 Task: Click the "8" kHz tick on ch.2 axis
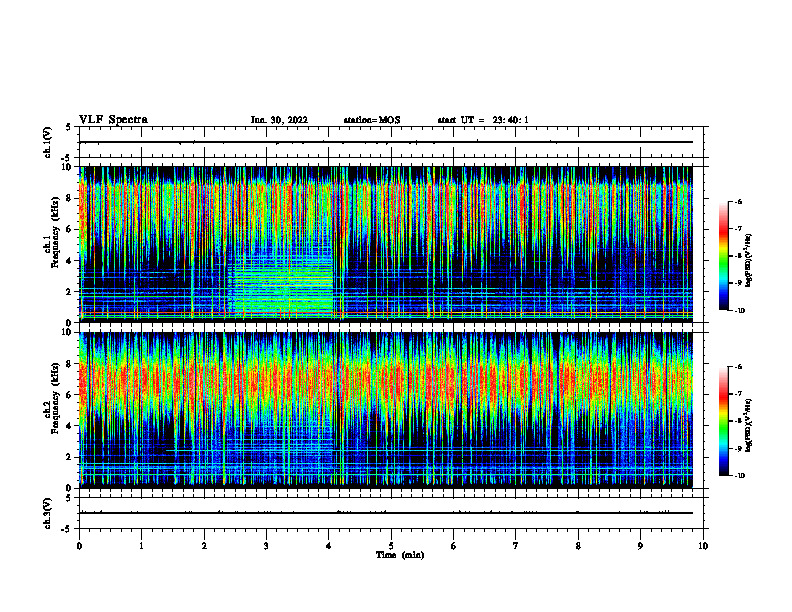[x=70, y=364]
